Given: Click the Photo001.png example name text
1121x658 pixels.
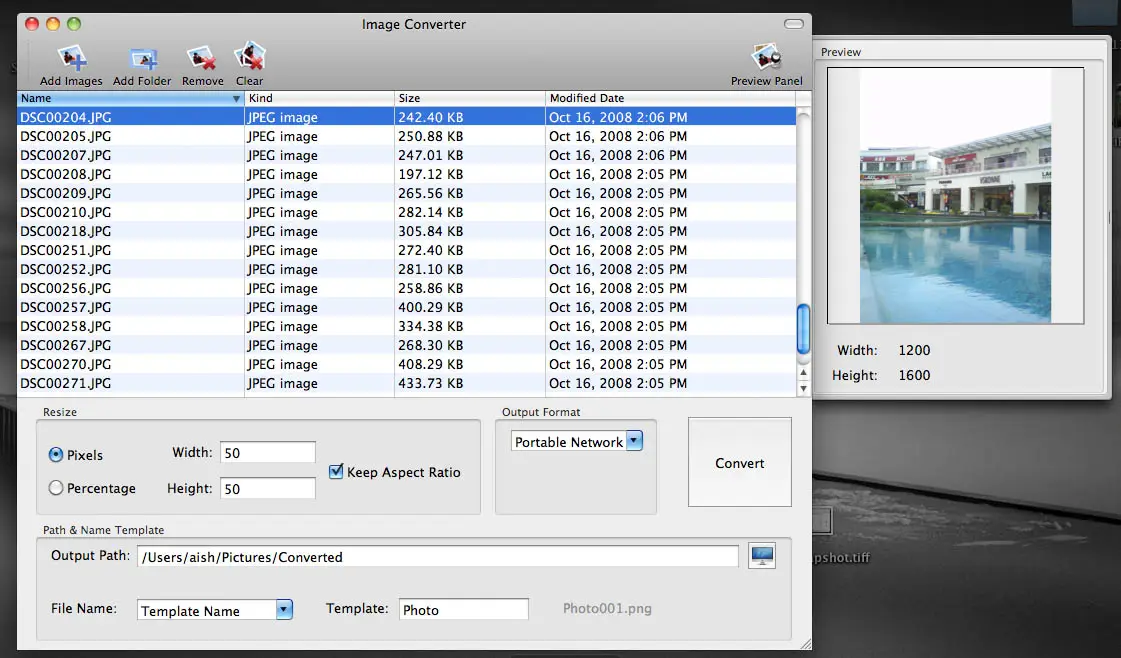Looking at the screenshot, I should [607, 609].
